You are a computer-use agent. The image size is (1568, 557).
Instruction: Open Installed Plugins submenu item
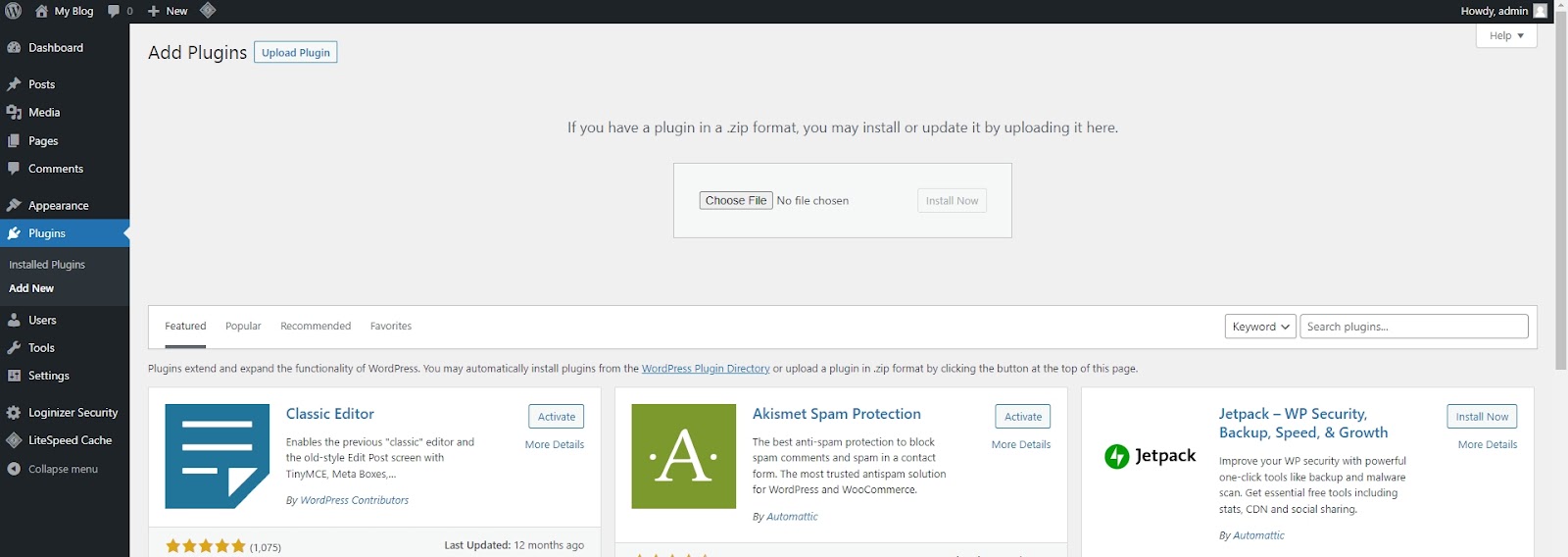[47, 265]
